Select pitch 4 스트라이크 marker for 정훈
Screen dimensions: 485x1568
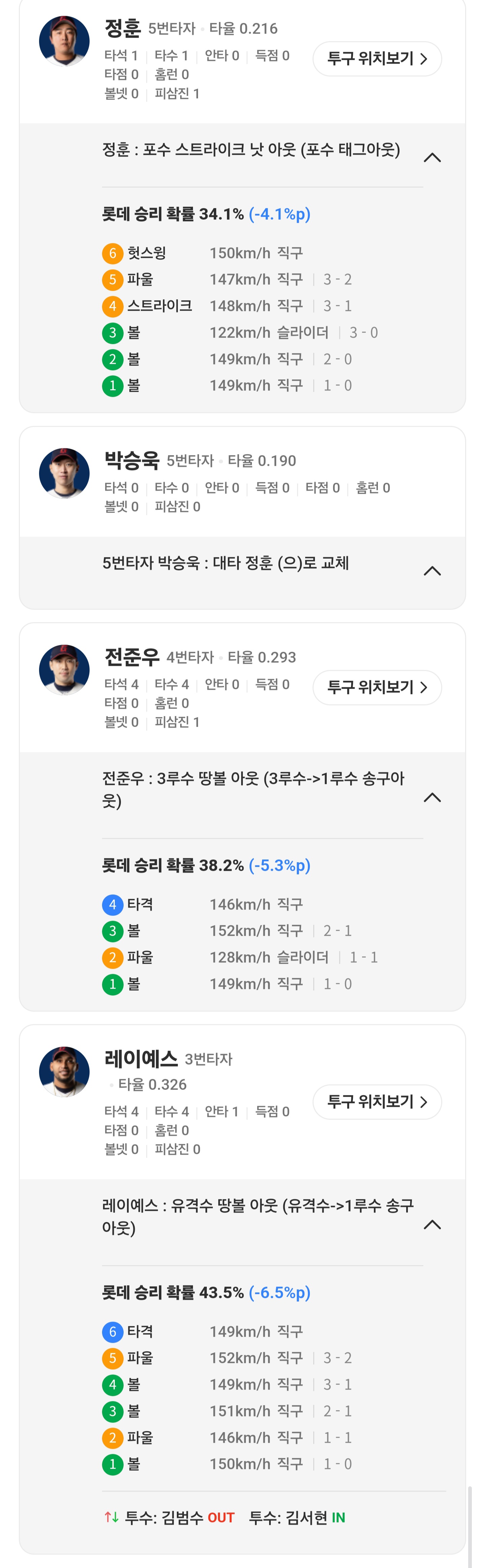(112, 306)
